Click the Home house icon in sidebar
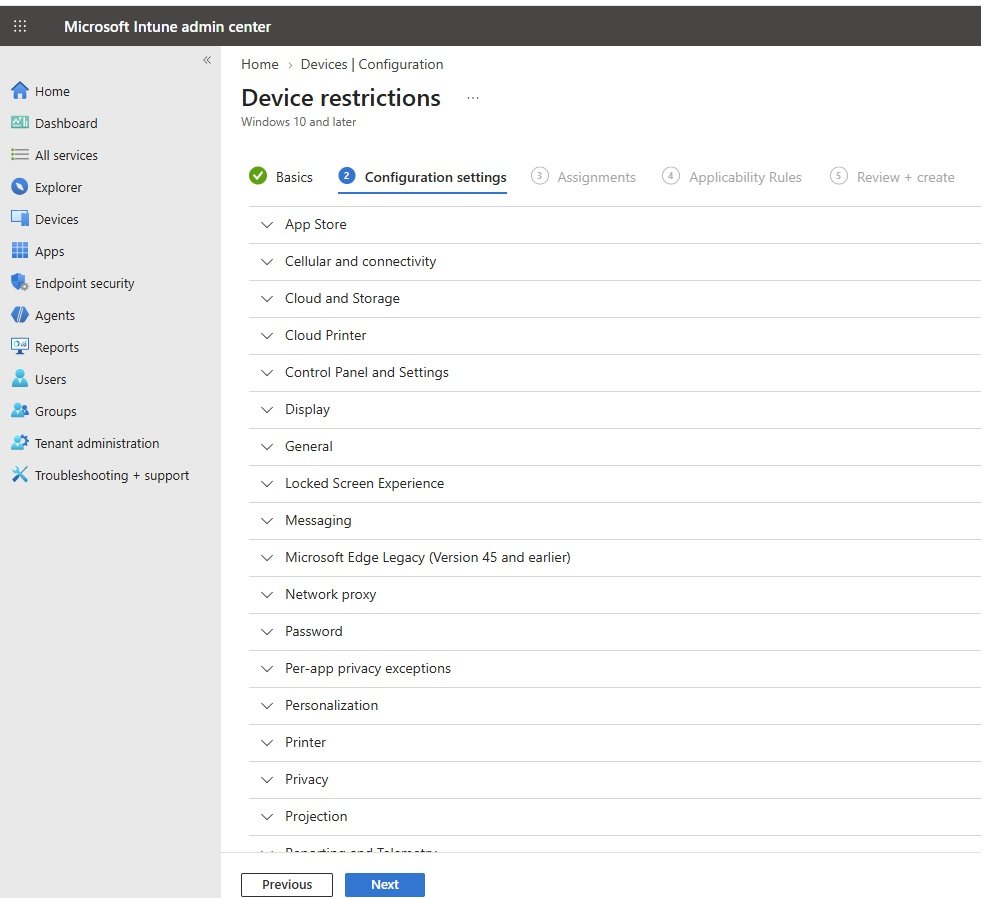 (20, 91)
